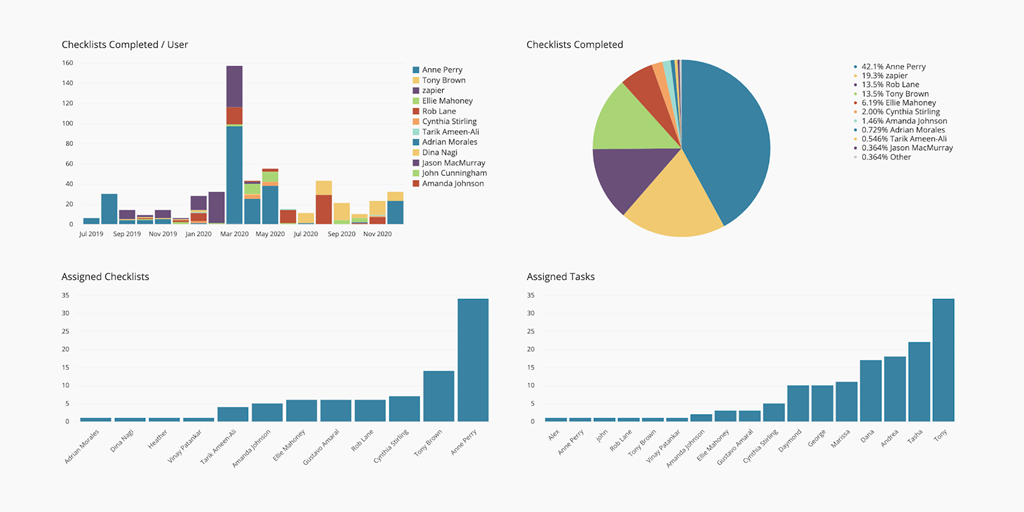Click the '19.3% zapier' pie legend entry
Viewport: 1024px width, 512px height.
pyautogui.click(x=880, y=76)
